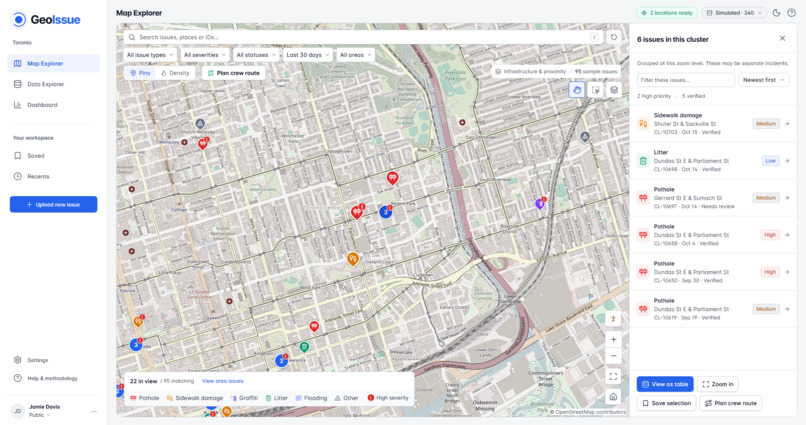Open All issue types dropdown
The height and width of the screenshot is (425, 806).
(x=150, y=54)
